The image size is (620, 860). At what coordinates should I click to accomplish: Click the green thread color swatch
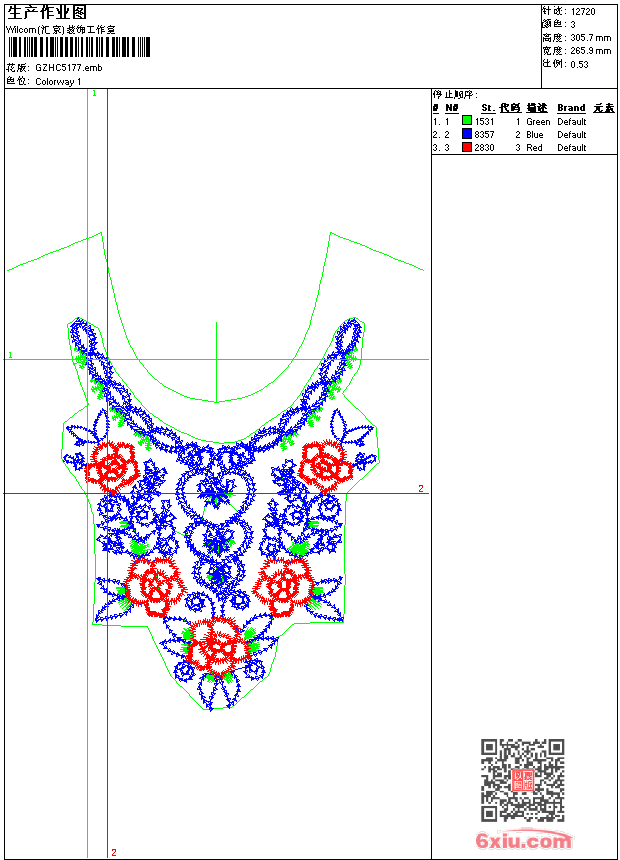tap(467, 121)
